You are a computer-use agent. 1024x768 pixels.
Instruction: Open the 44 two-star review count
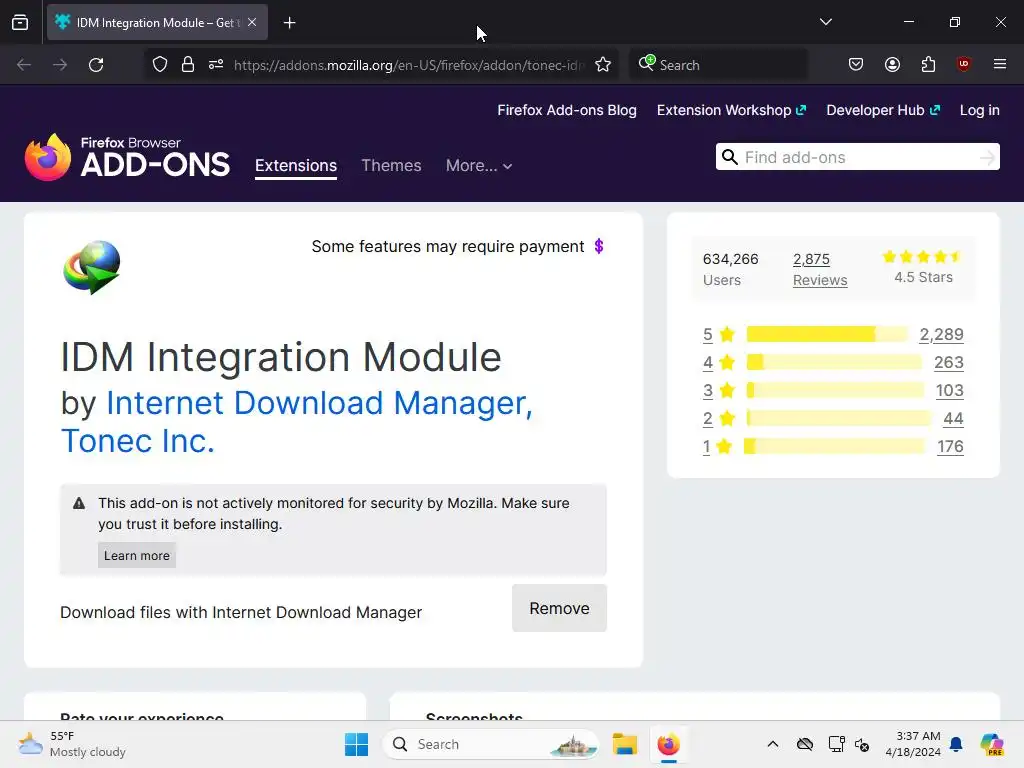953,419
